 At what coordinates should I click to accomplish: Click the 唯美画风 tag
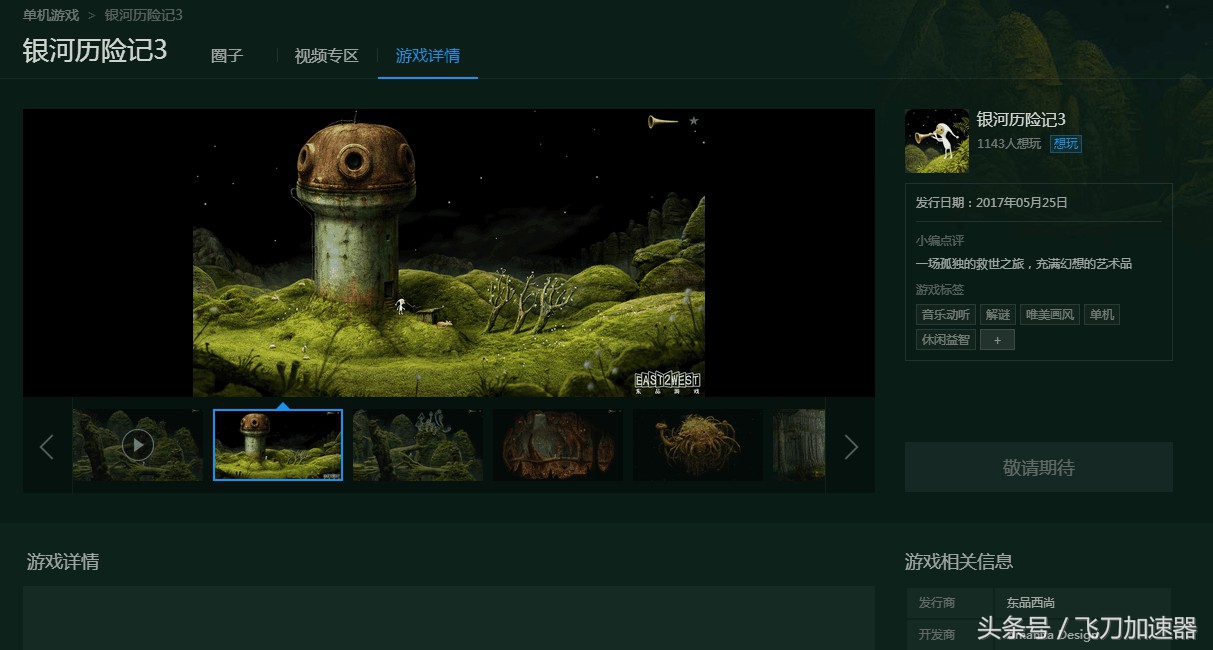click(1050, 315)
